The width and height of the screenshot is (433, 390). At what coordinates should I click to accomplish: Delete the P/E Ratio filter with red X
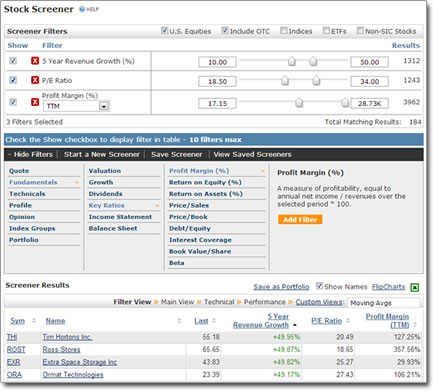click(x=35, y=80)
